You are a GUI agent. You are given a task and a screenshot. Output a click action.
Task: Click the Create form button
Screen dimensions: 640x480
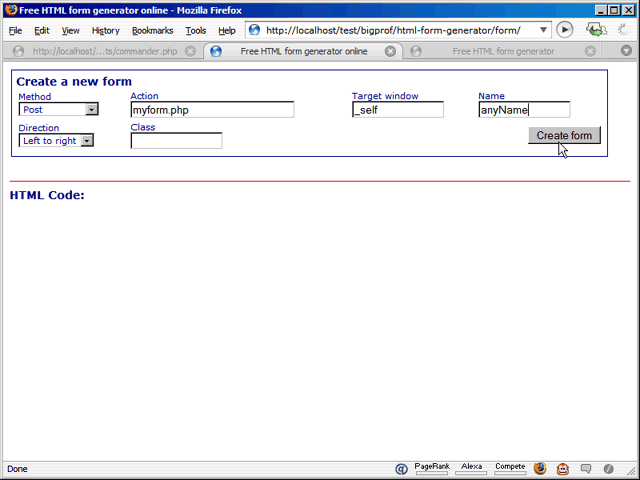[x=564, y=136]
